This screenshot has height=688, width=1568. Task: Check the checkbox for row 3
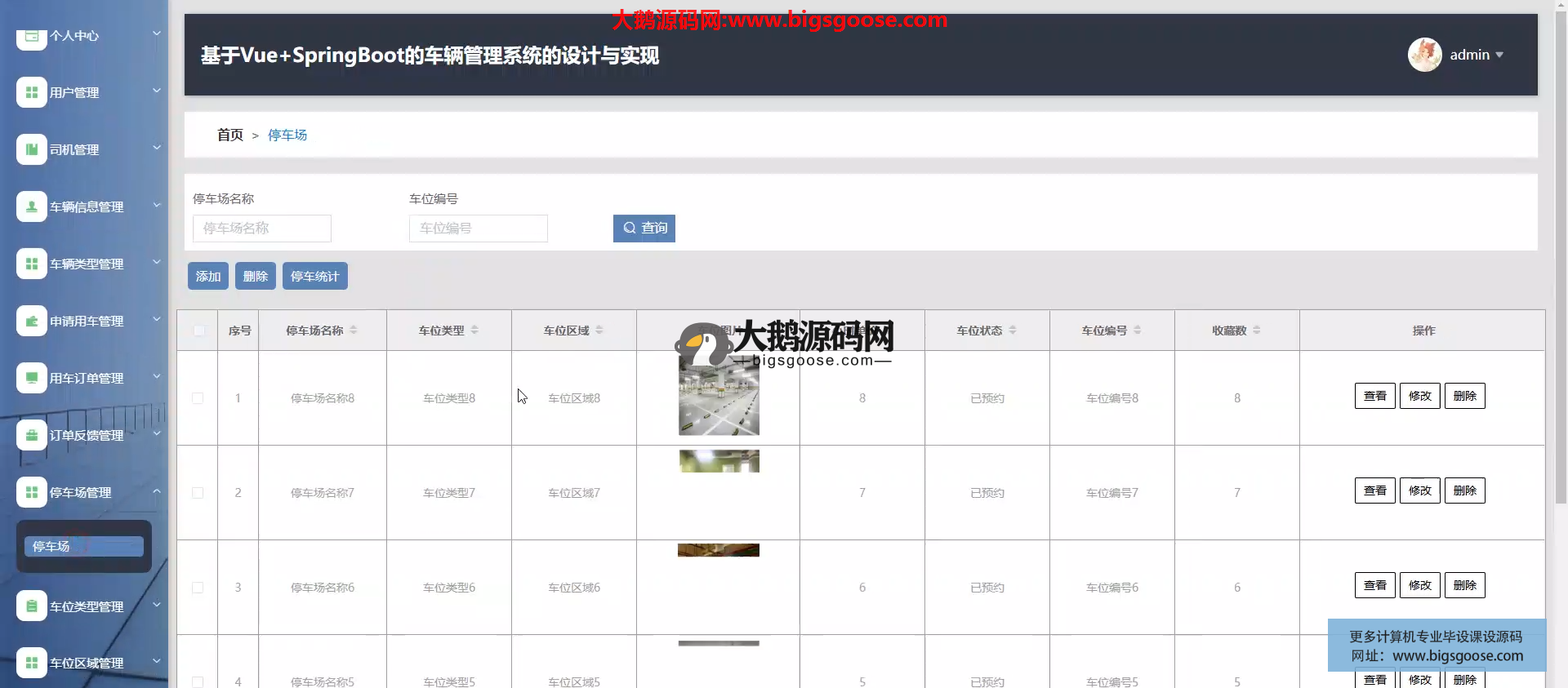pos(198,588)
